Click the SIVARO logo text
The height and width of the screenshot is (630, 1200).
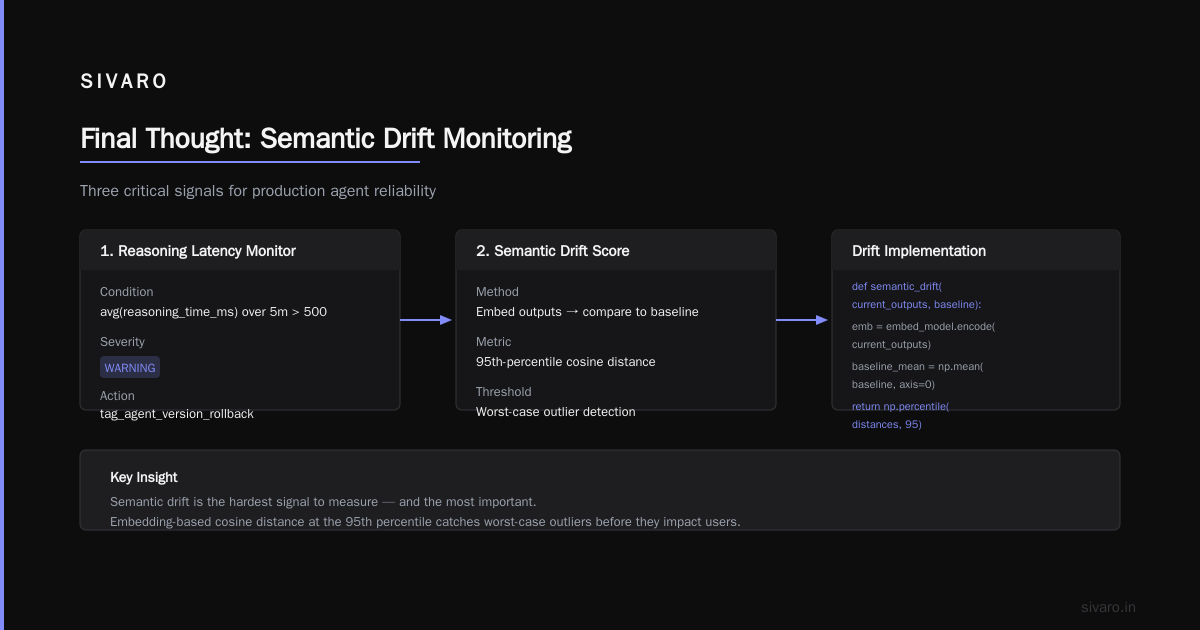pos(124,82)
